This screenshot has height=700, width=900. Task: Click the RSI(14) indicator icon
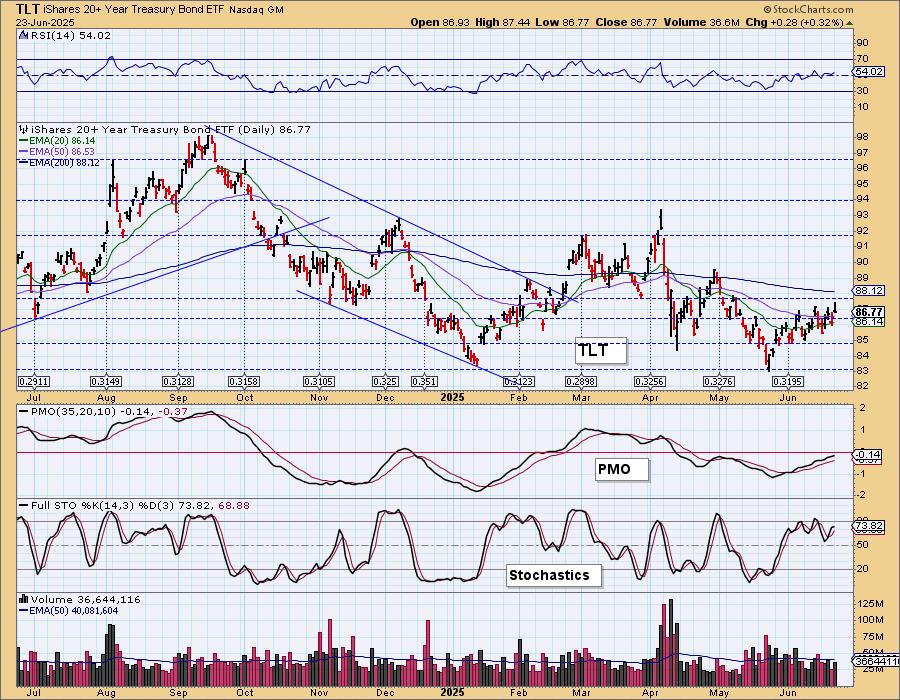point(23,36)
